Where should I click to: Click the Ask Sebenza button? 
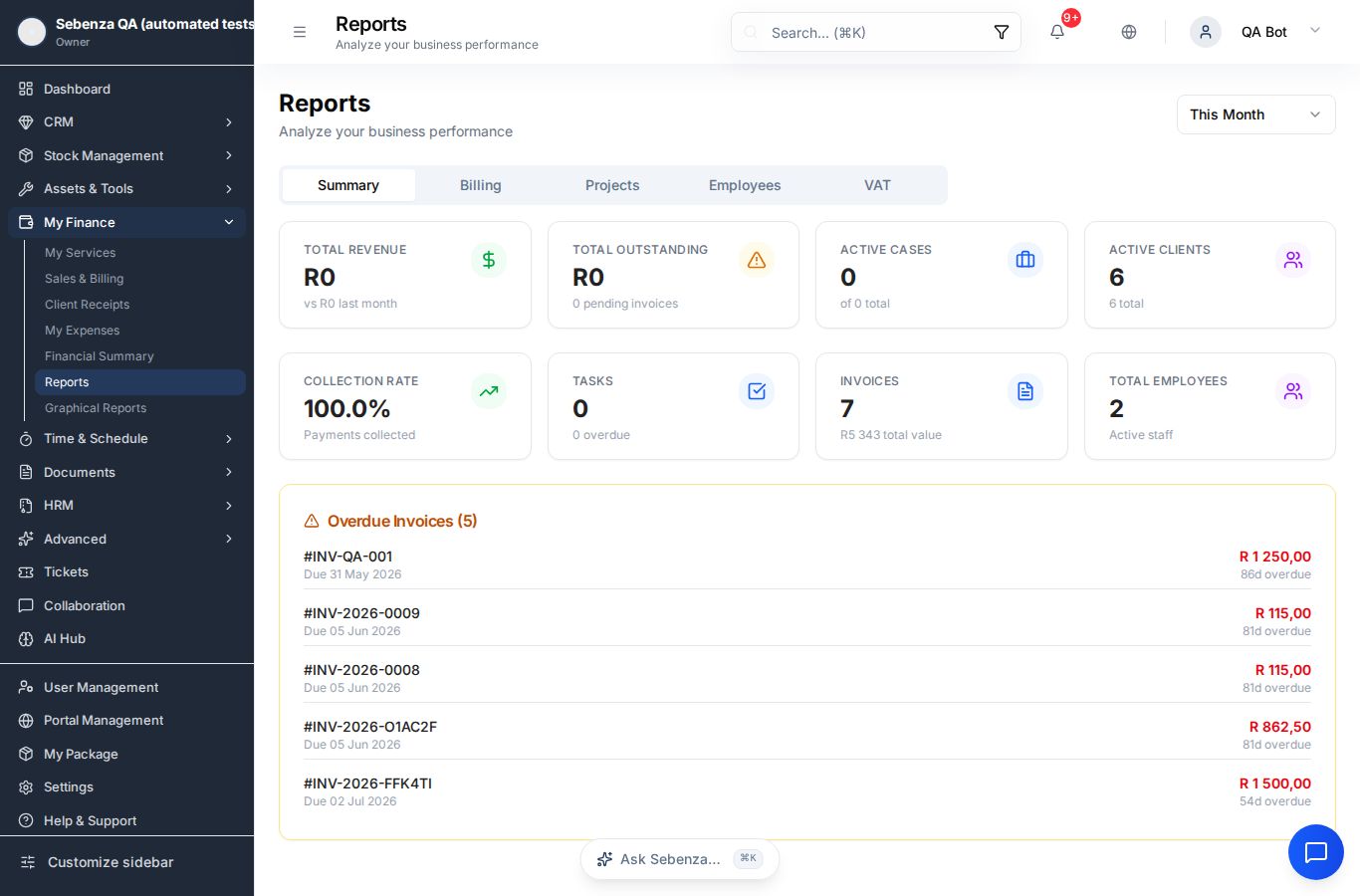pyautogui.click(x=680, y=859)
